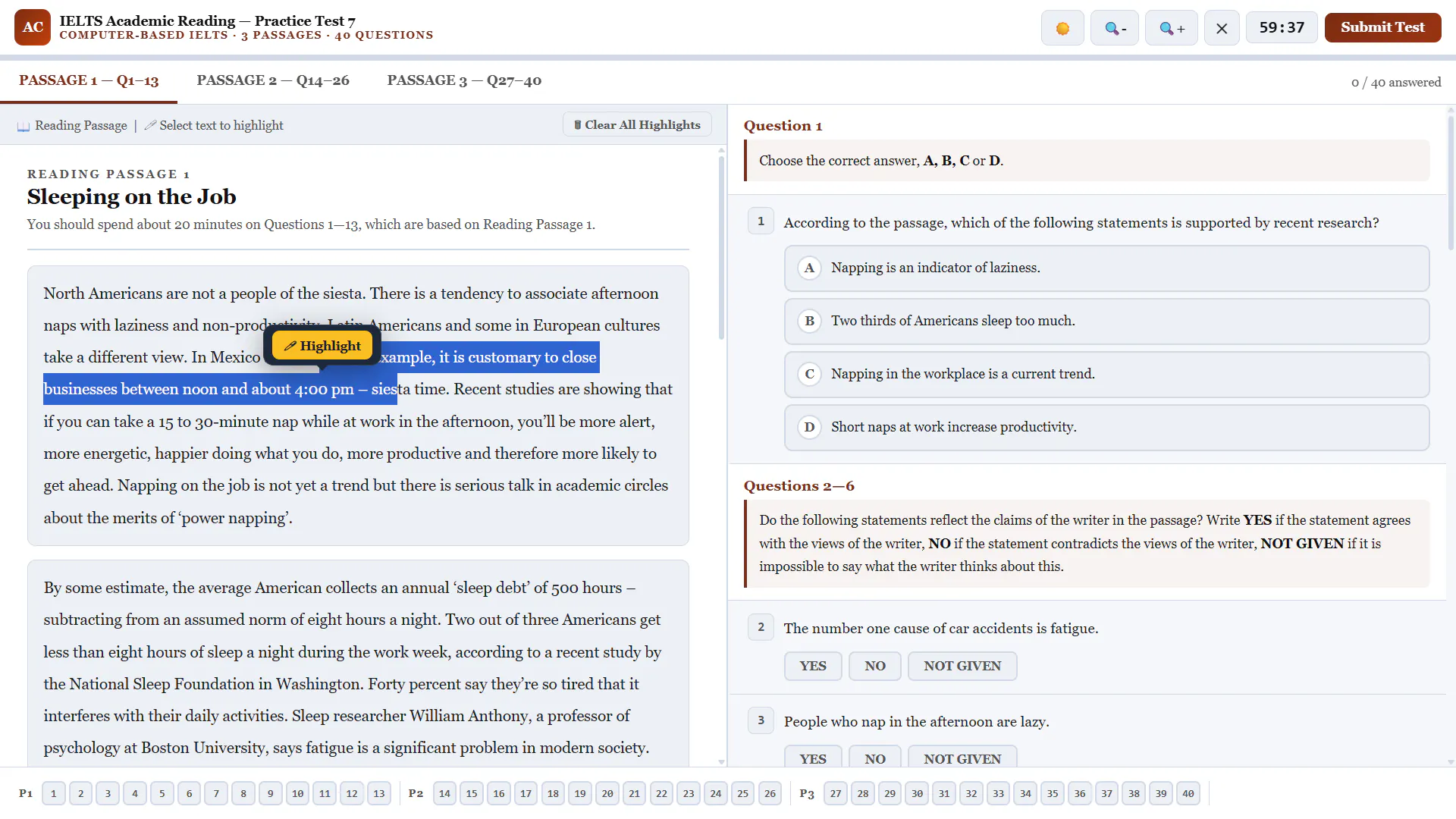
Task: Choose NOT GIVEN for question 2
Action: (962, 666)
